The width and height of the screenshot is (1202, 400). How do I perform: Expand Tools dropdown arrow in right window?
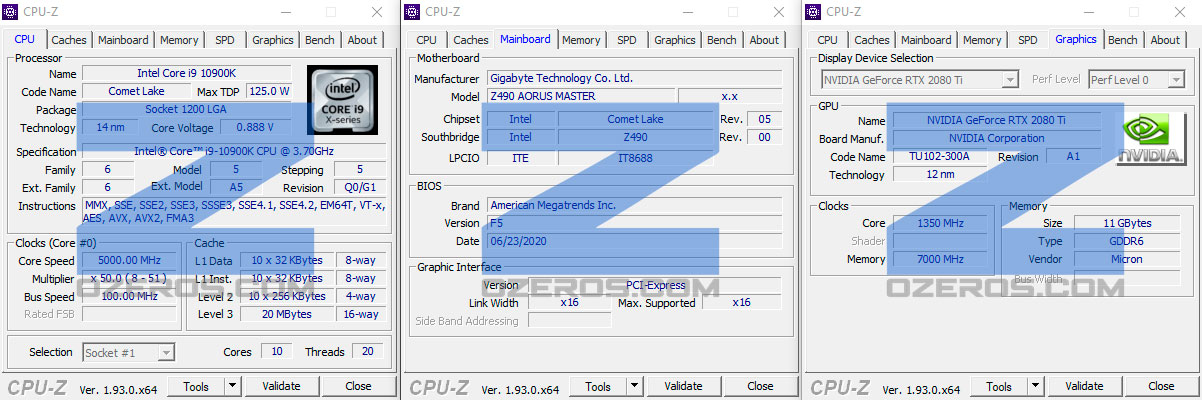(1035, 386)
